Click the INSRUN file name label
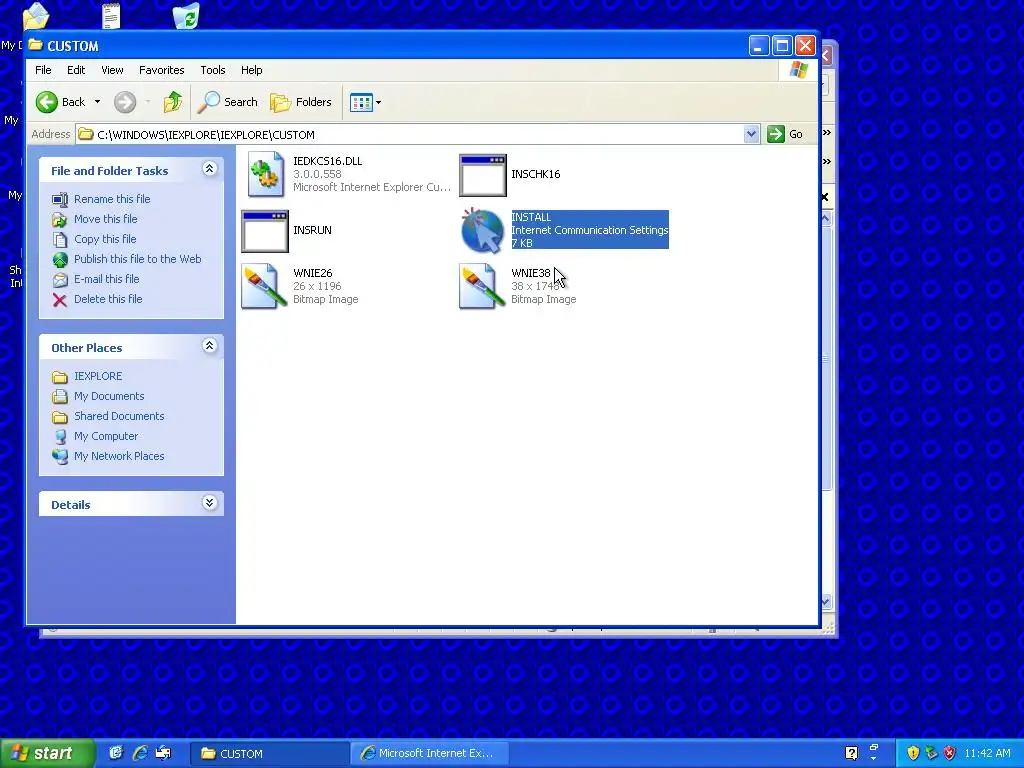 (312, 230)
